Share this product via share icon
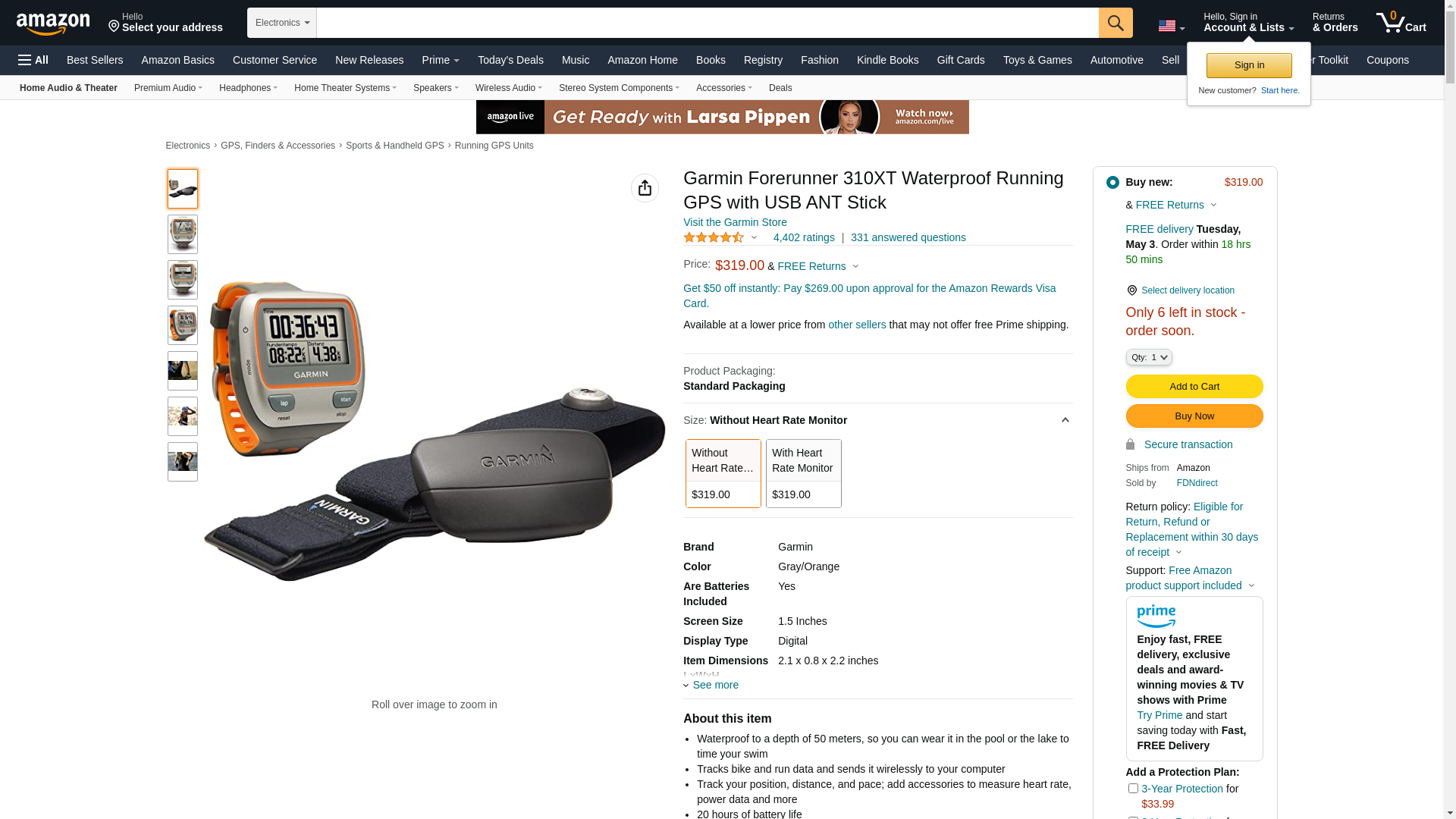The height and width of the screenshot is (819, 1456). click(645, 188)
